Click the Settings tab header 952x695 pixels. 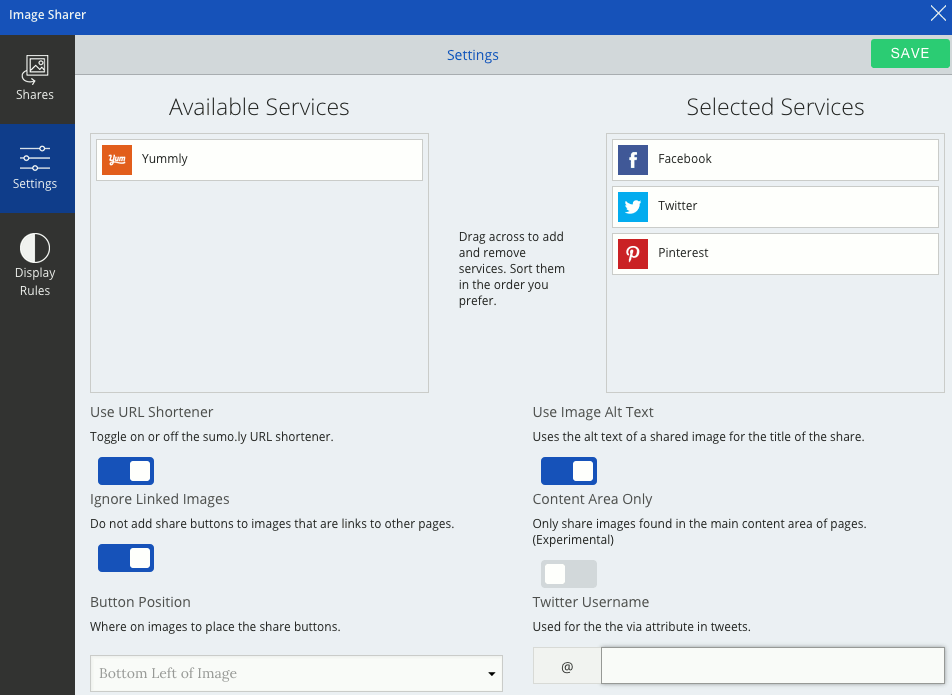point(472,55)
